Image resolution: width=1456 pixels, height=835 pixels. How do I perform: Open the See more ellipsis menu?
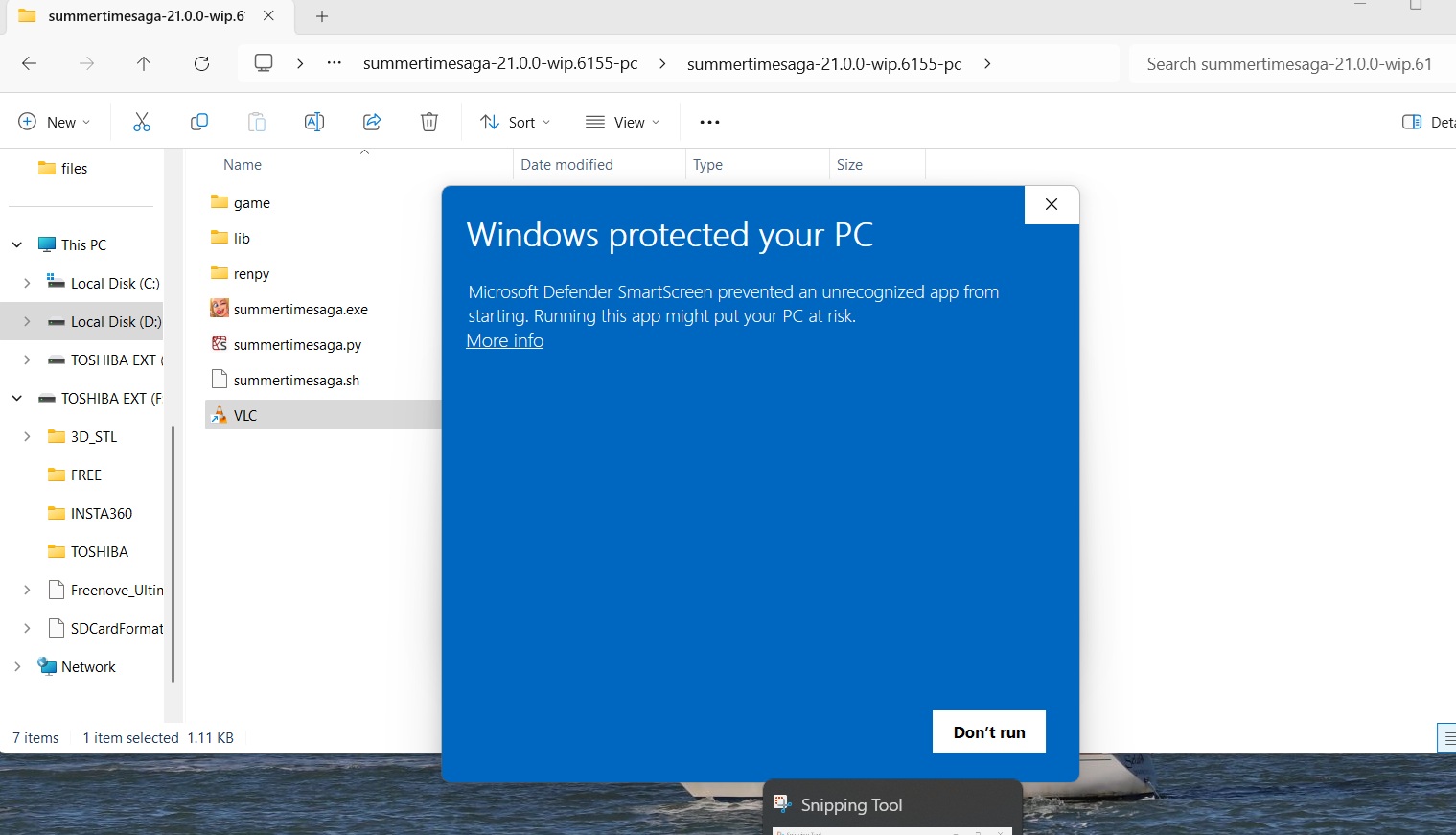pos(709,122)
